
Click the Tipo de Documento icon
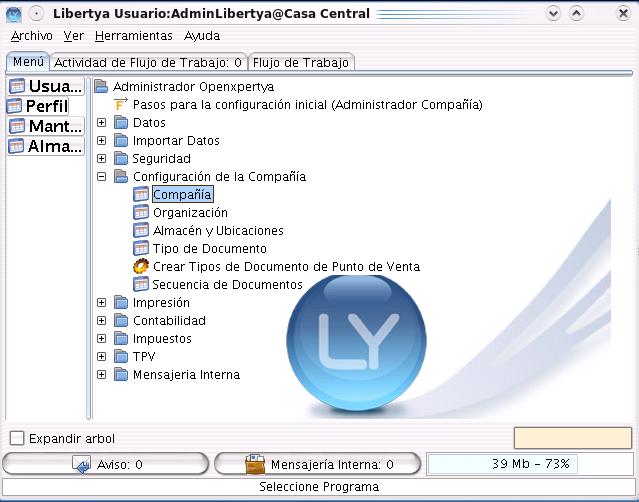pyautogui.click(x=141, y=249)
